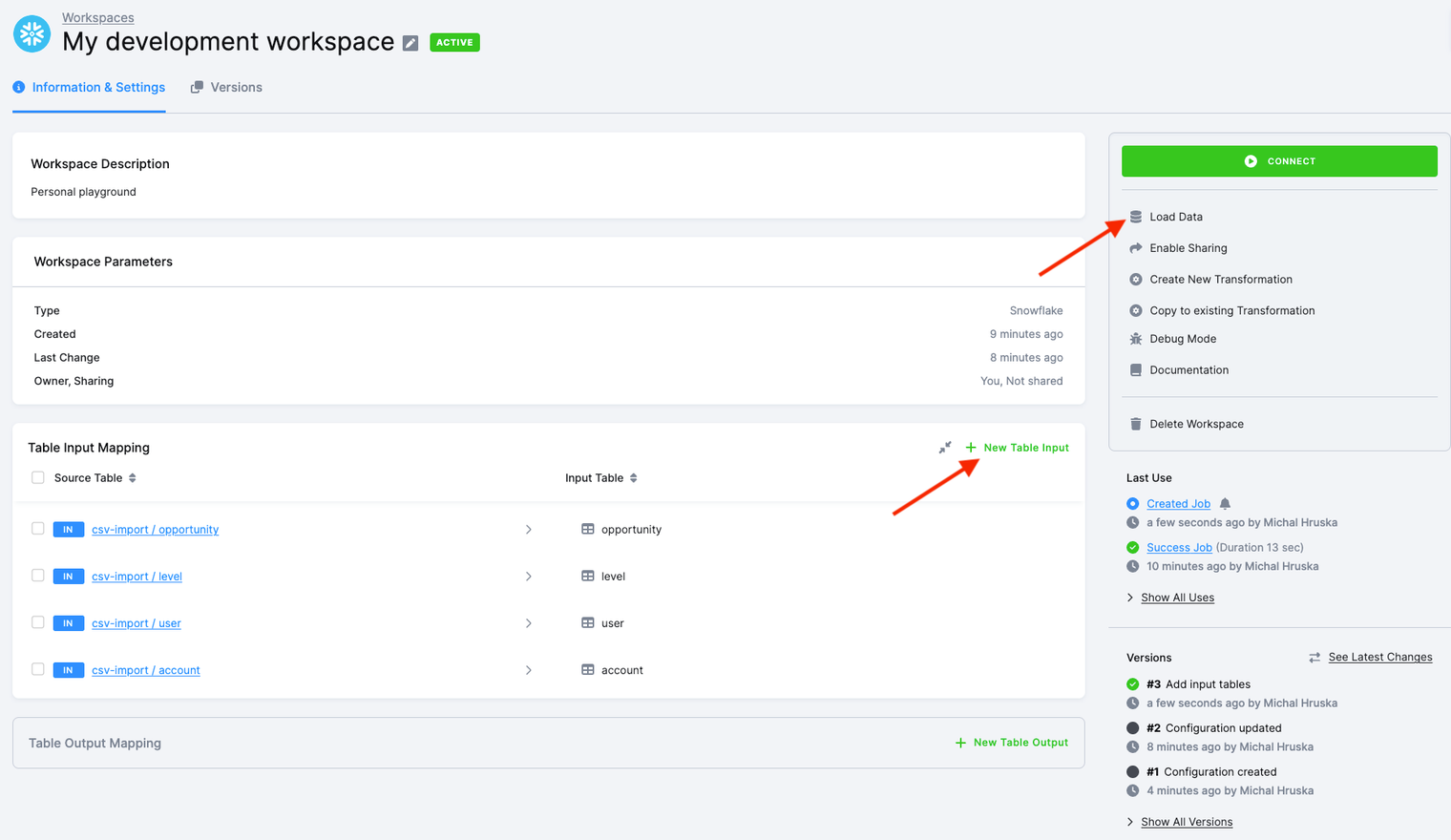Click version #2 Configuration updated
The image size is (1451, 840).
point(1214,728)
